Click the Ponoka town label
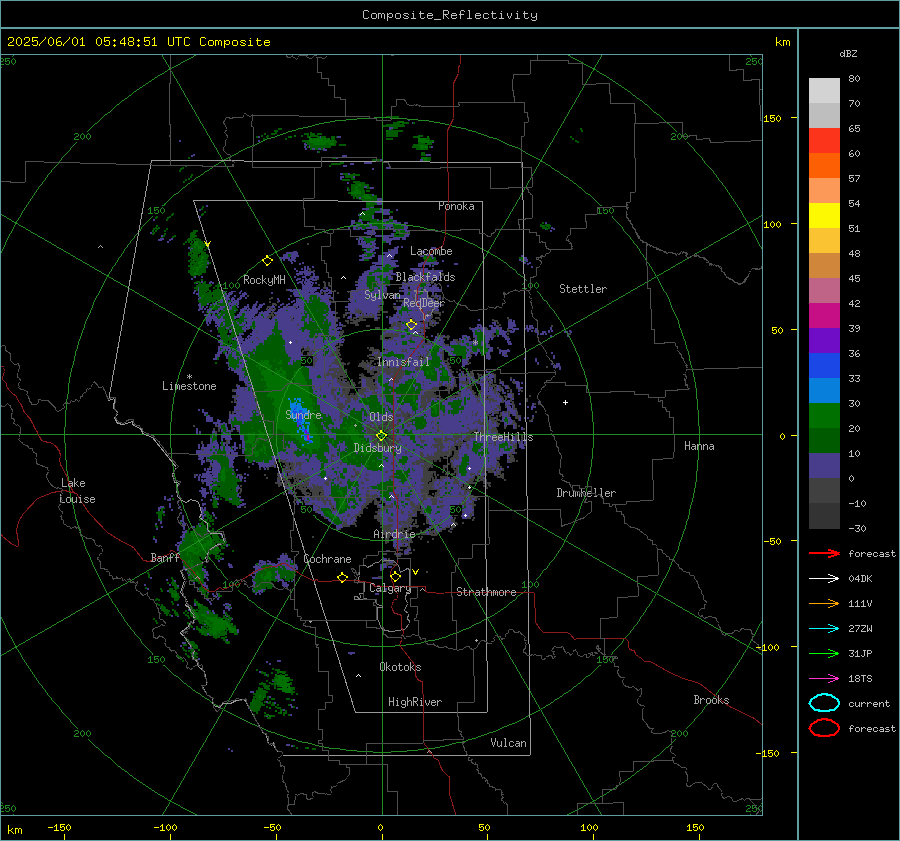The image size is (900, 841). (456, 206)
